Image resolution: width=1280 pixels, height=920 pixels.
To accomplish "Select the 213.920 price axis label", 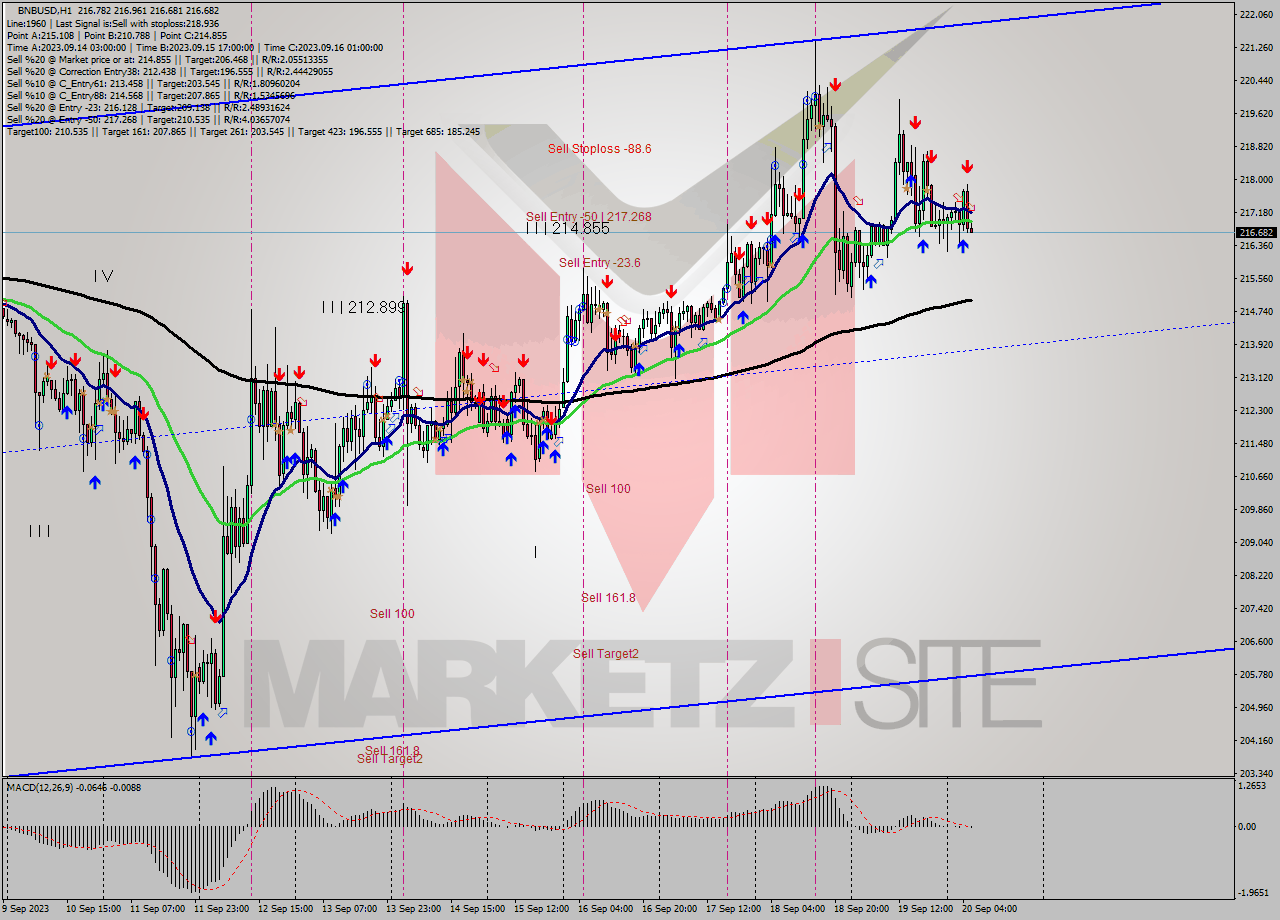I will 1255,344.
